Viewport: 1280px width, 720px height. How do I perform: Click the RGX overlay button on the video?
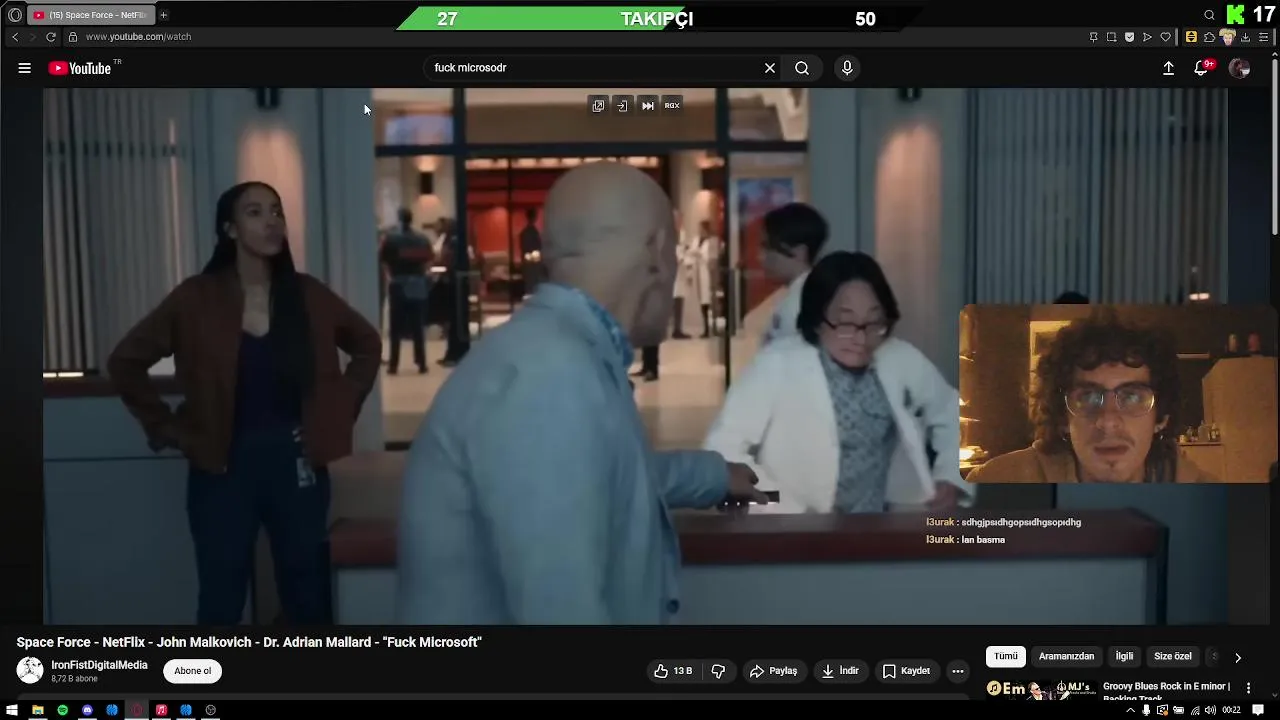pos(672,105)
